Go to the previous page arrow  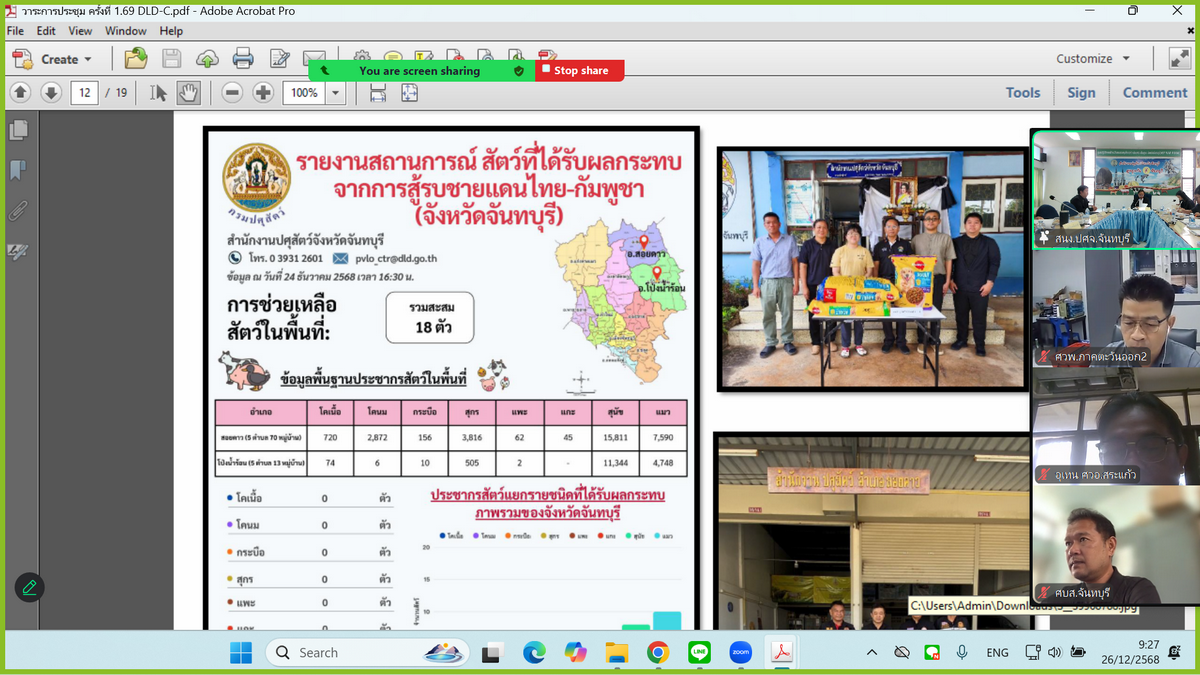click(x=20, y=93)
